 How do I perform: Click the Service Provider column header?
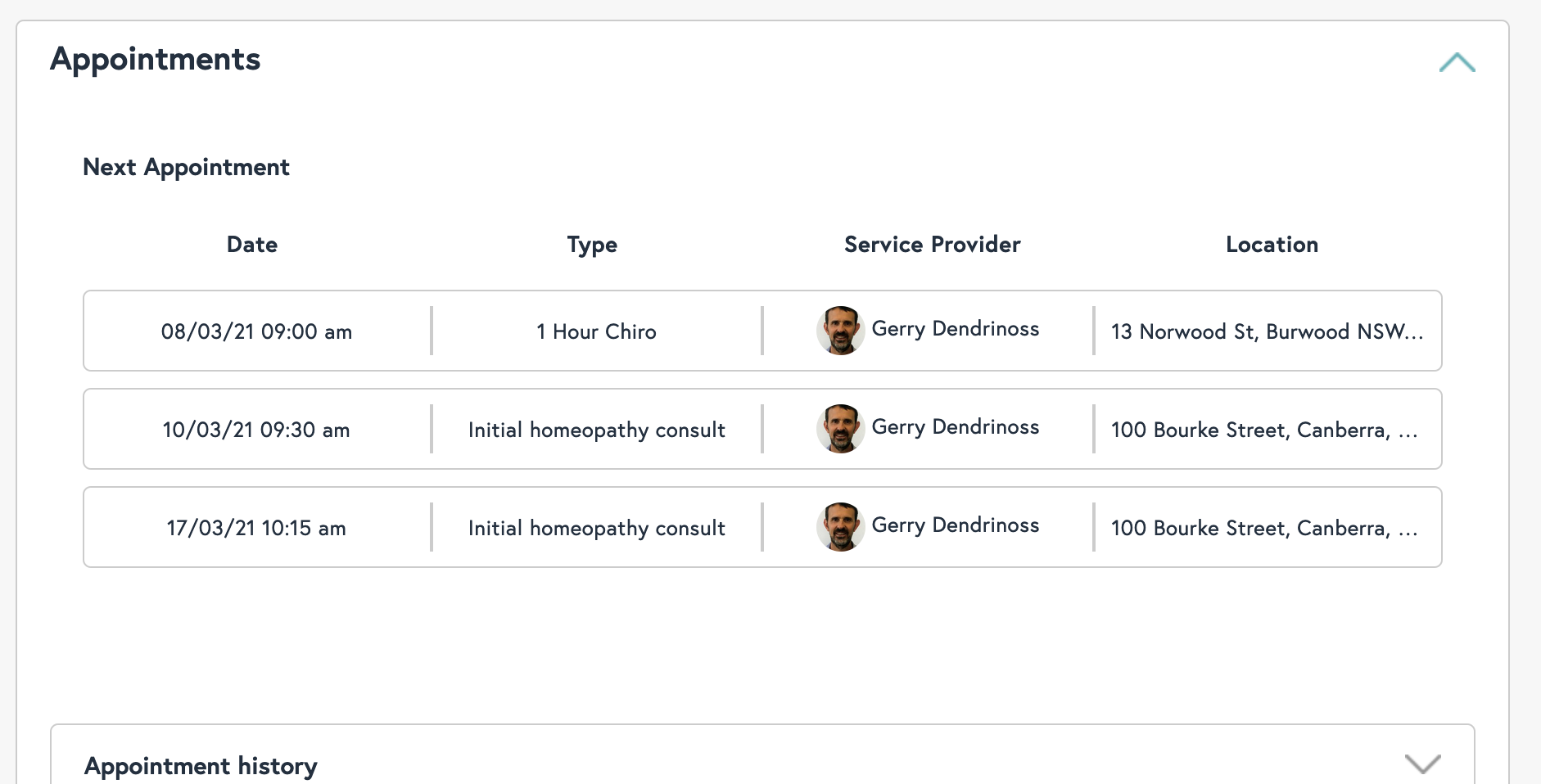pyautogui.click(x=932, y=245)
